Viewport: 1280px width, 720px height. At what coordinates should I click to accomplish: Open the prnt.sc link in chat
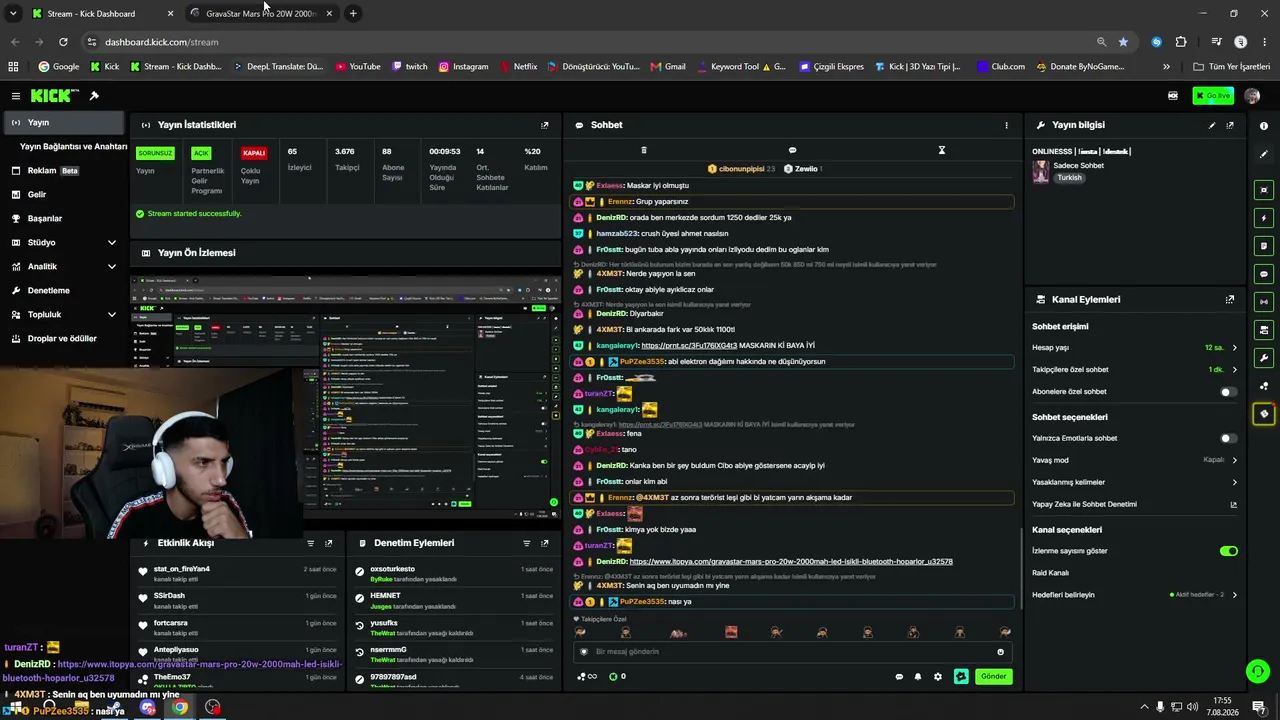(689, 346)
